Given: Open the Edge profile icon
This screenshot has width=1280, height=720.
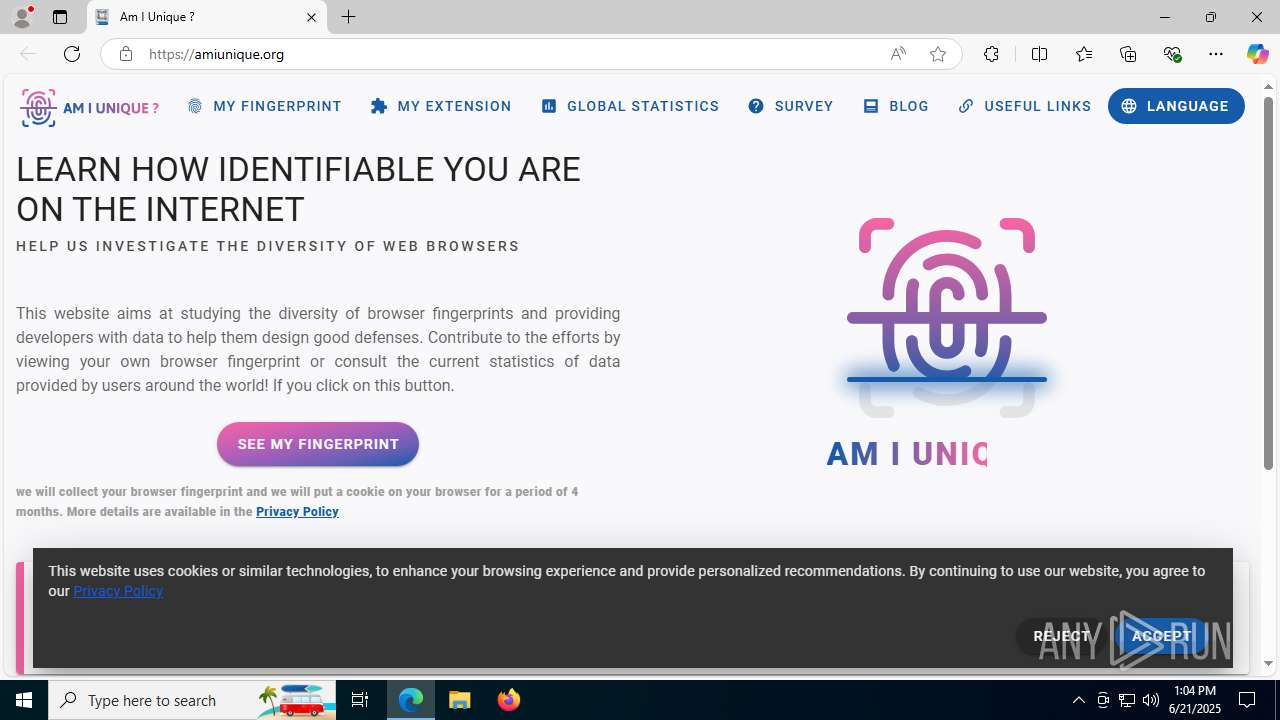Looking at the screenshot, I should [22, 17].
